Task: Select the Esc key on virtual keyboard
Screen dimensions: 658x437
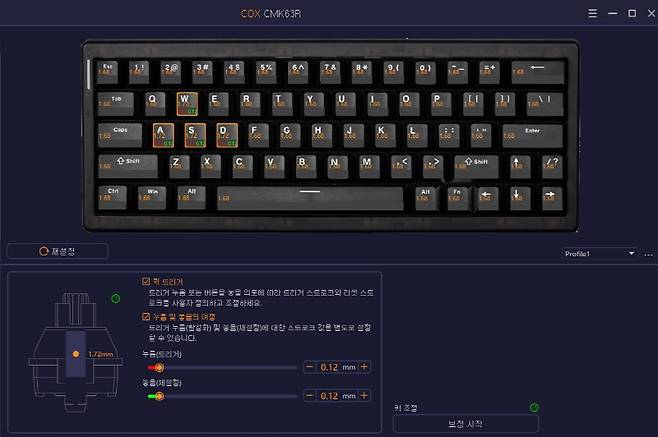Action: coord(107,71)
